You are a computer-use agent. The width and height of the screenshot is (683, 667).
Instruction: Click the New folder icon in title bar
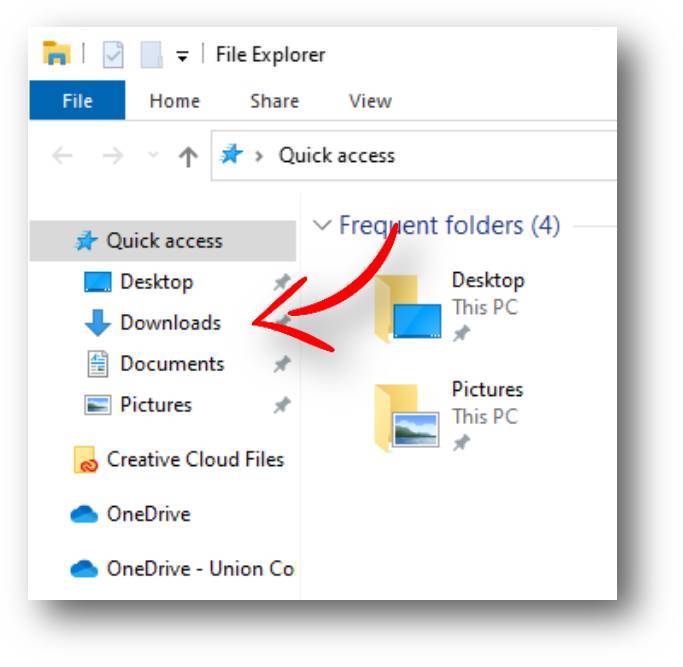[x=152, y=54]
